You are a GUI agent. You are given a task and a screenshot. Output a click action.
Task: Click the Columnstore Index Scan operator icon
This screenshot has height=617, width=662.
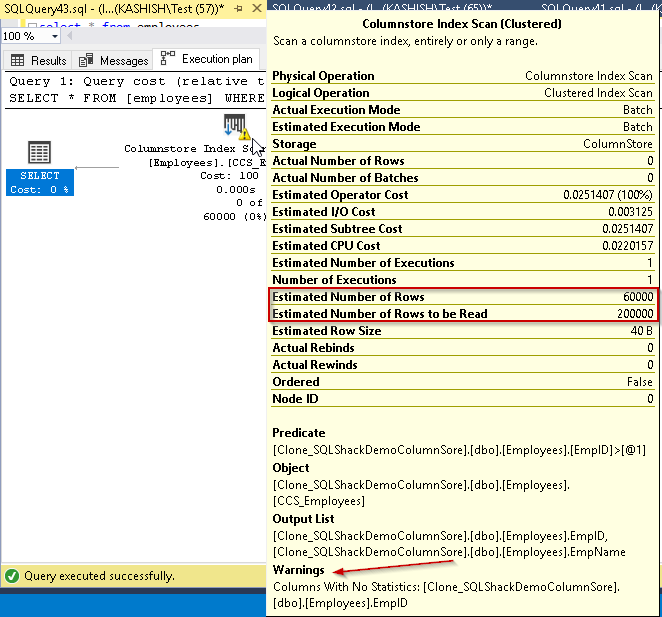coord(234,125)
